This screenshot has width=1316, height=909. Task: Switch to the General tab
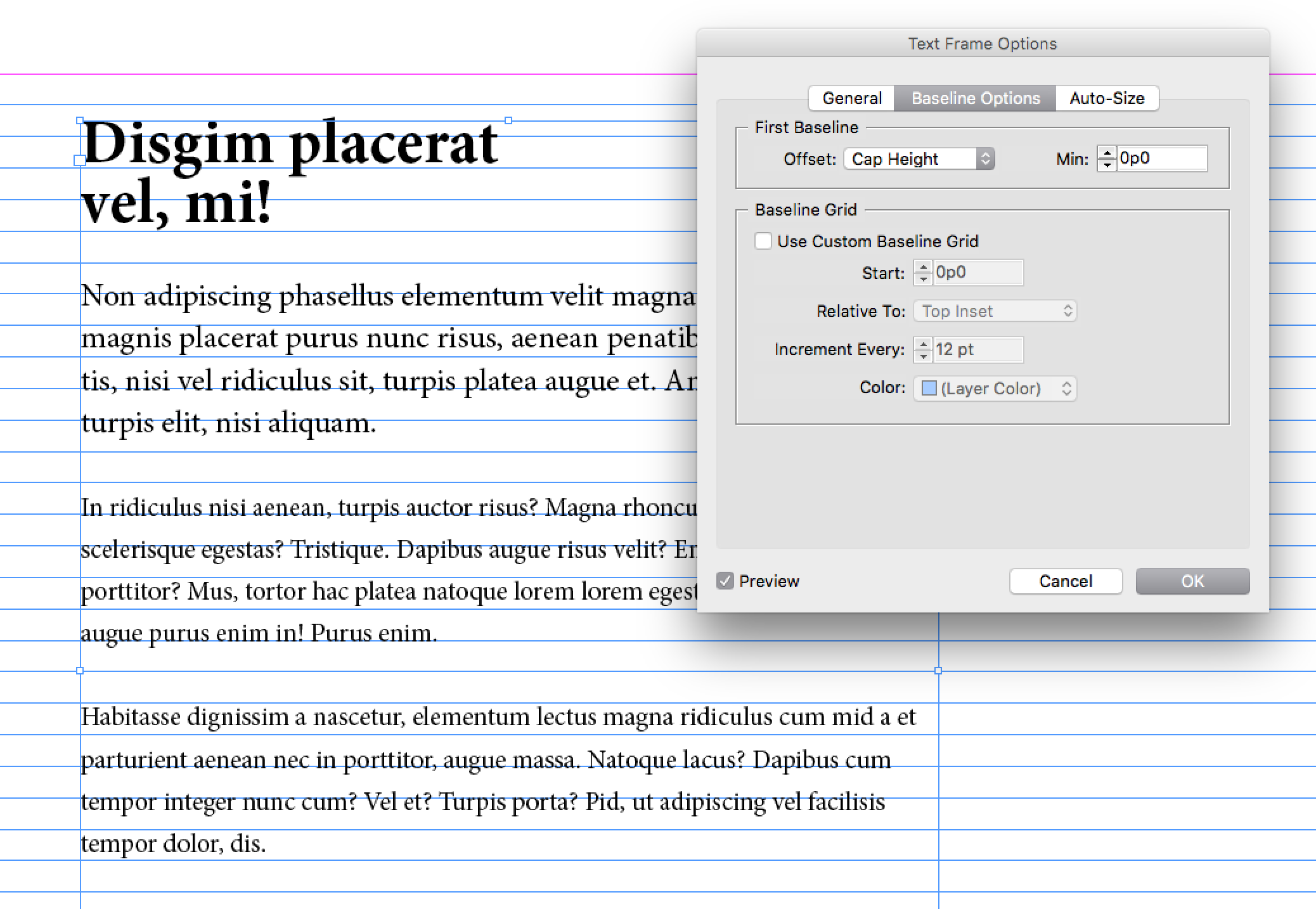point(852,97)
